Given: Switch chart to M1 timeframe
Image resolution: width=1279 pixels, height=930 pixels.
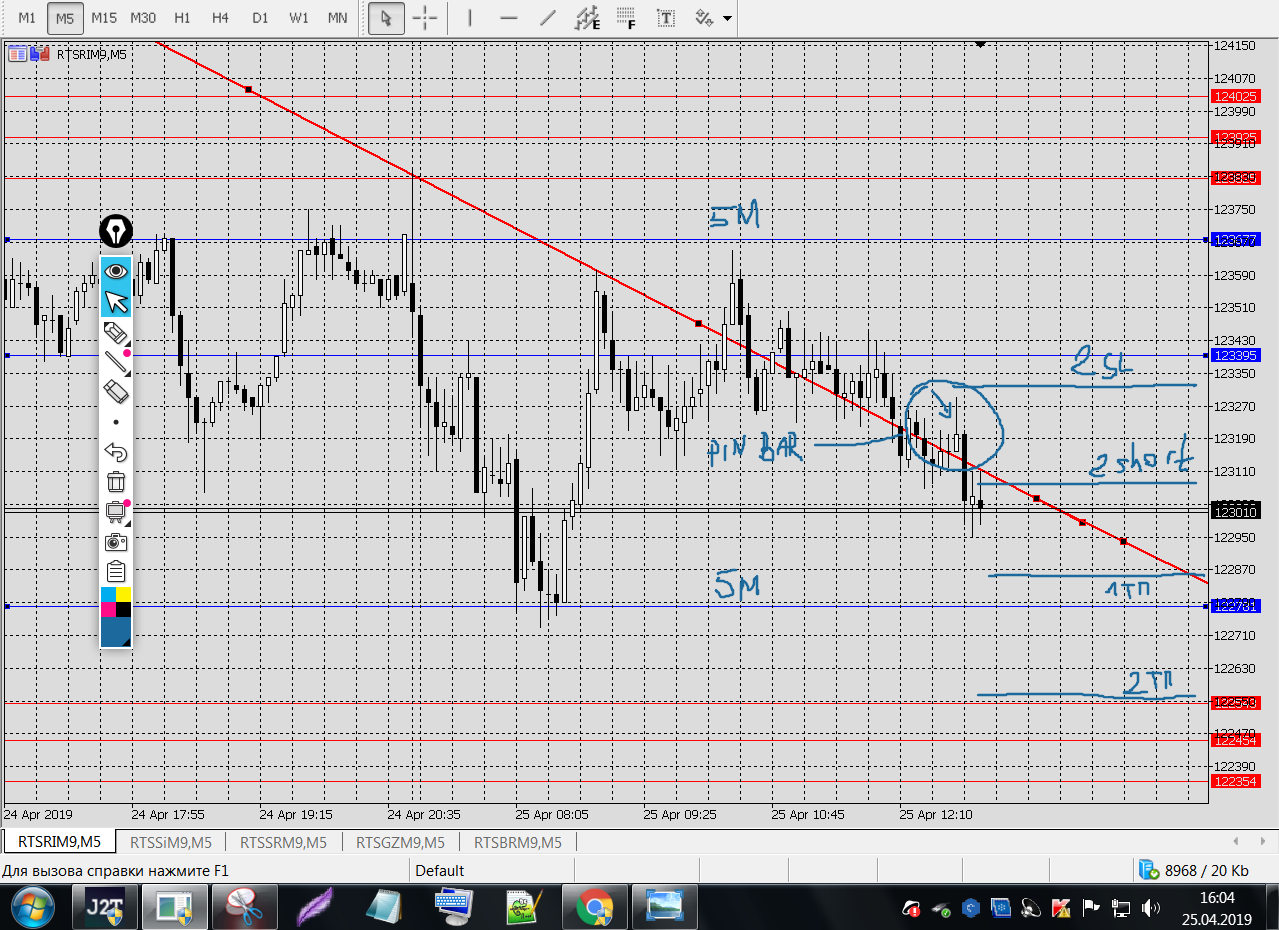Looking at the screenshot, I should click(27, 18).
